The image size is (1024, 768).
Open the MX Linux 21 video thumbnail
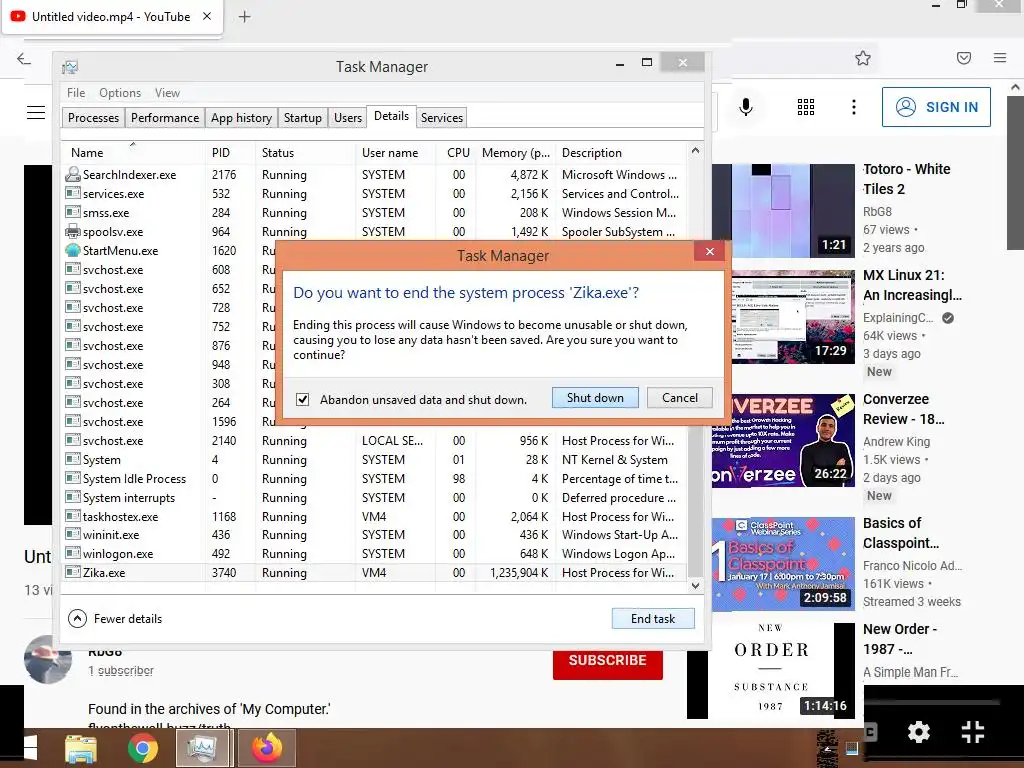[793, 317]
